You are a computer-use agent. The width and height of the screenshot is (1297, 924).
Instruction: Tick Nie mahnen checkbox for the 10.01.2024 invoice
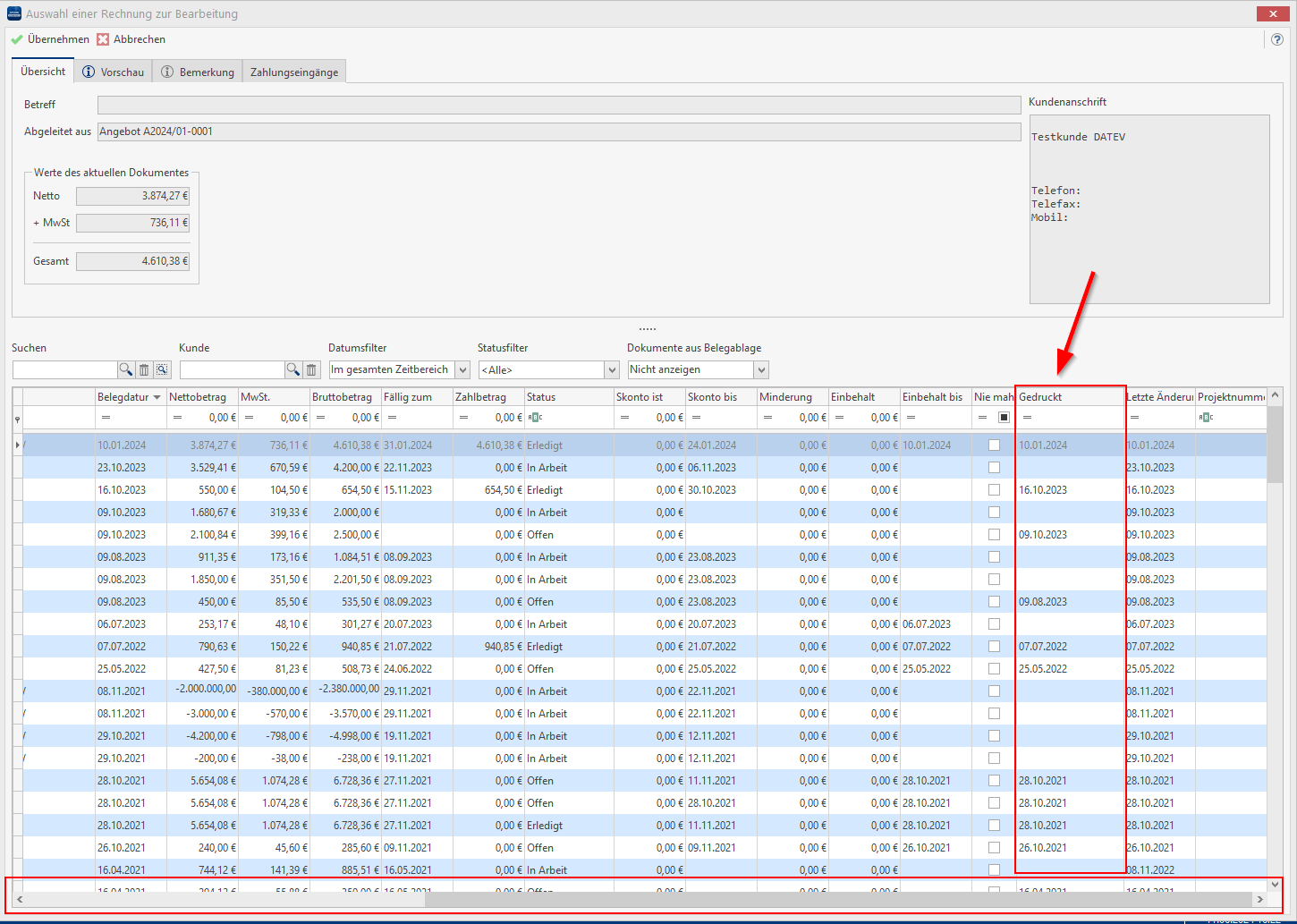[994, 445]
